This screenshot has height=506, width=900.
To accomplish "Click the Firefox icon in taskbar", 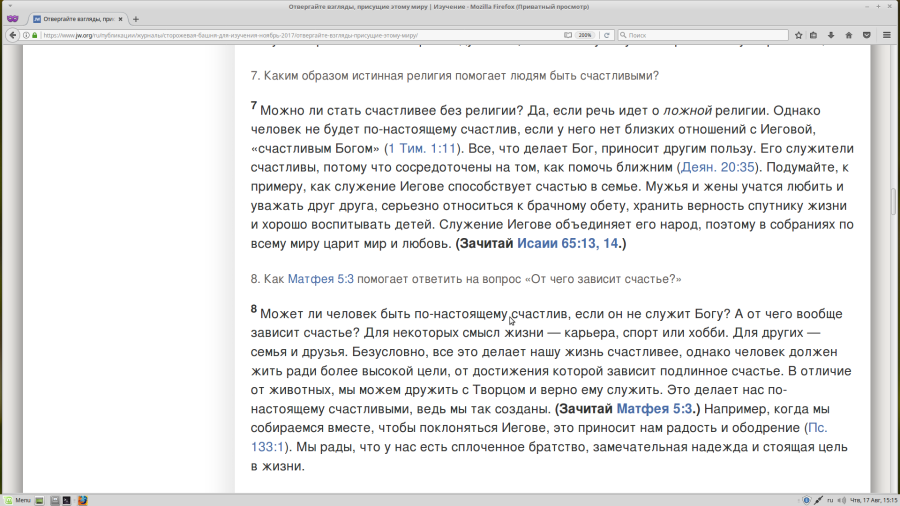I will coord(83,500).
